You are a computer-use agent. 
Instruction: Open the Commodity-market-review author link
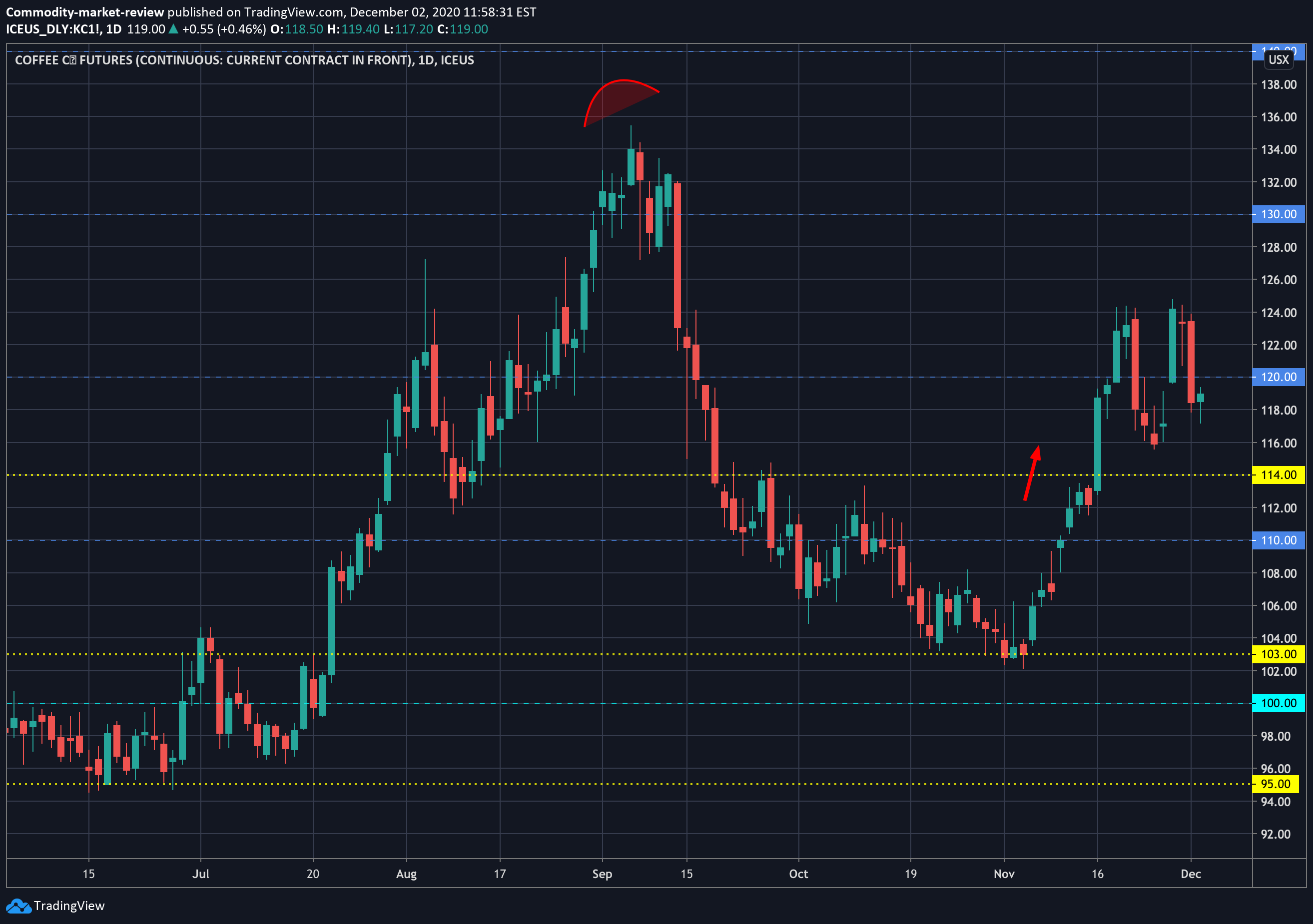84,12
